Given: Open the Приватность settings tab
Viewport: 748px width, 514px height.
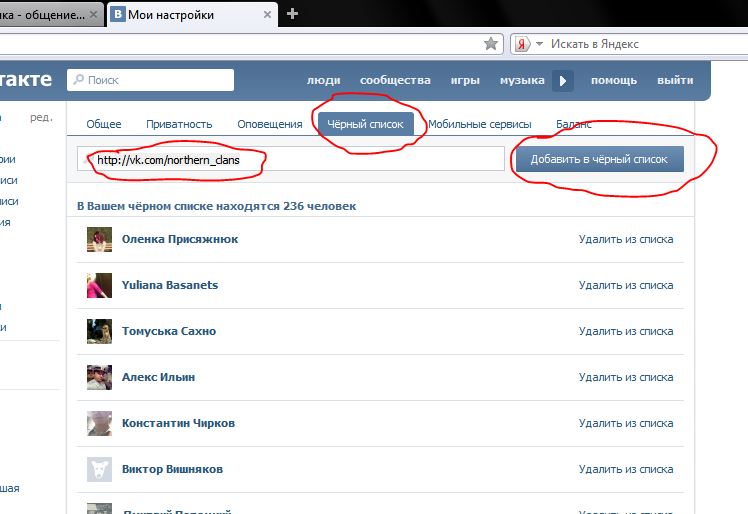Looking at the screenshot, I should (x=179, y=124).
